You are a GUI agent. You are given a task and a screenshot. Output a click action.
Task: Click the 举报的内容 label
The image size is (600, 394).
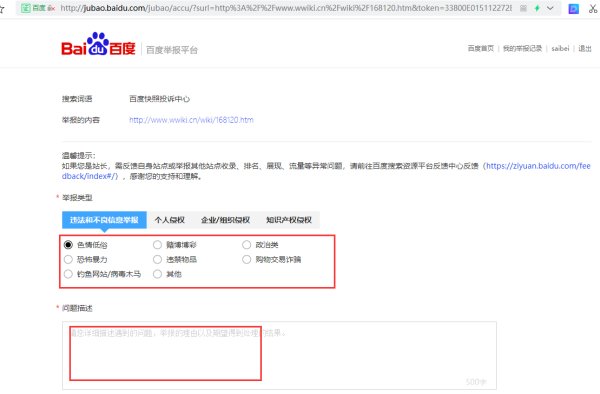click(81, 120)
